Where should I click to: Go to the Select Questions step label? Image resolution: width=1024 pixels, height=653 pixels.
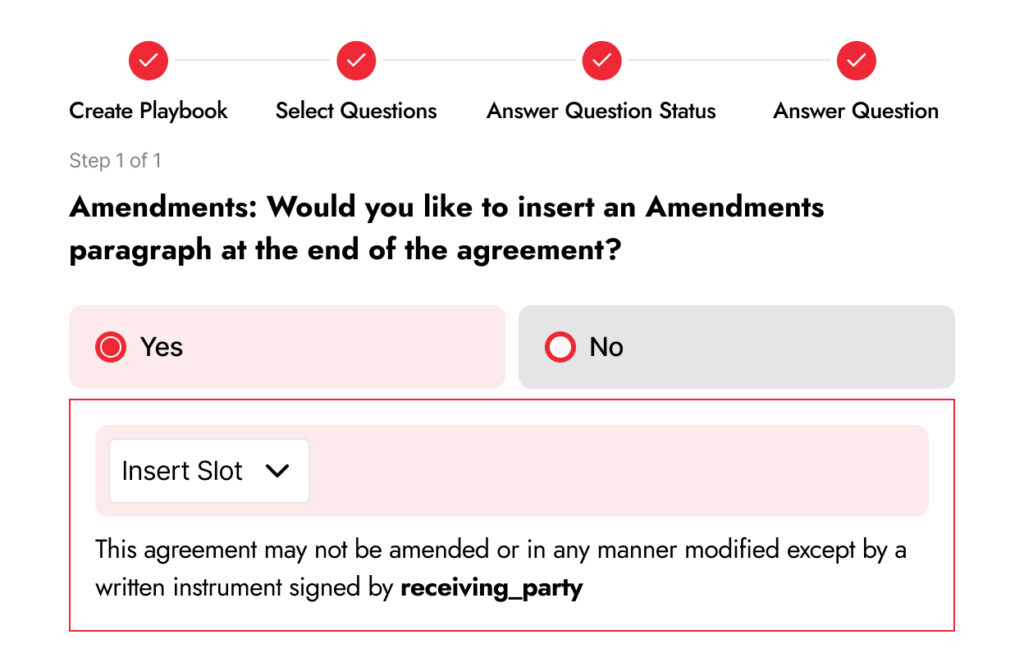[x=356, y=111]
